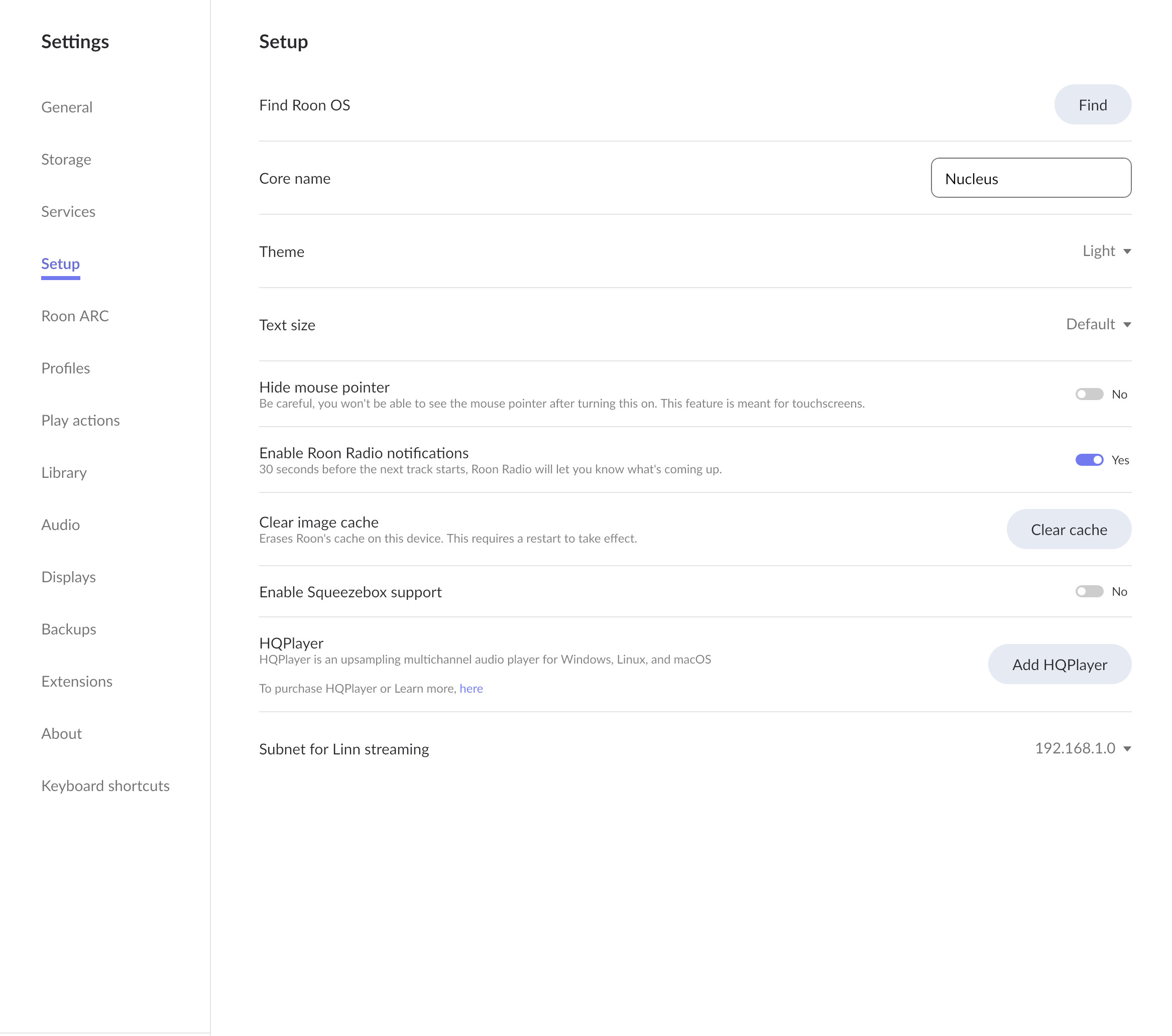Toggle Hide mouse pointer switch
This screenshot has height=1036, width=1172.
pyautogui.click(x=1089, y=394)
